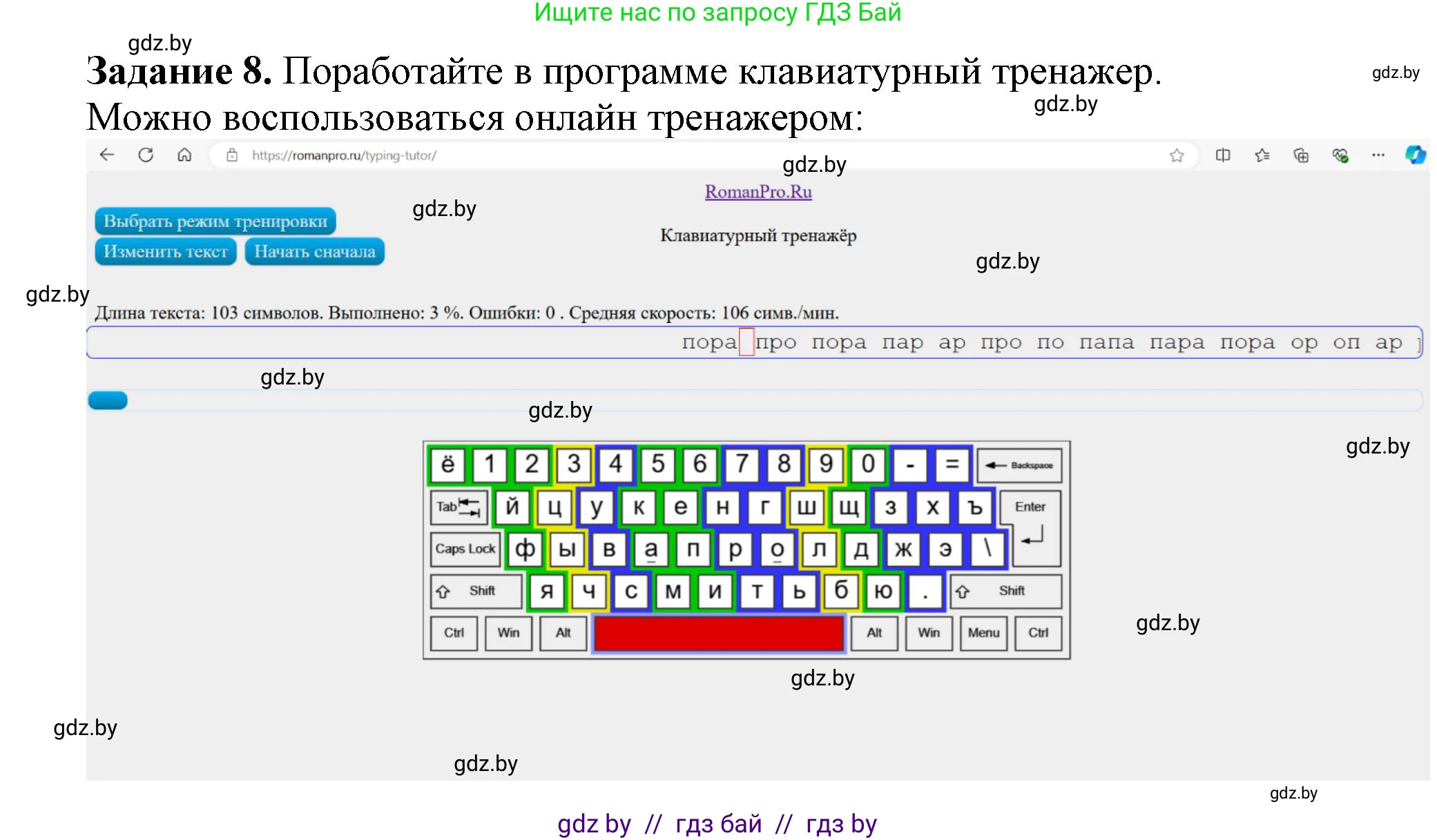
Task: Go to the browser home page
Action: (185, 155)
